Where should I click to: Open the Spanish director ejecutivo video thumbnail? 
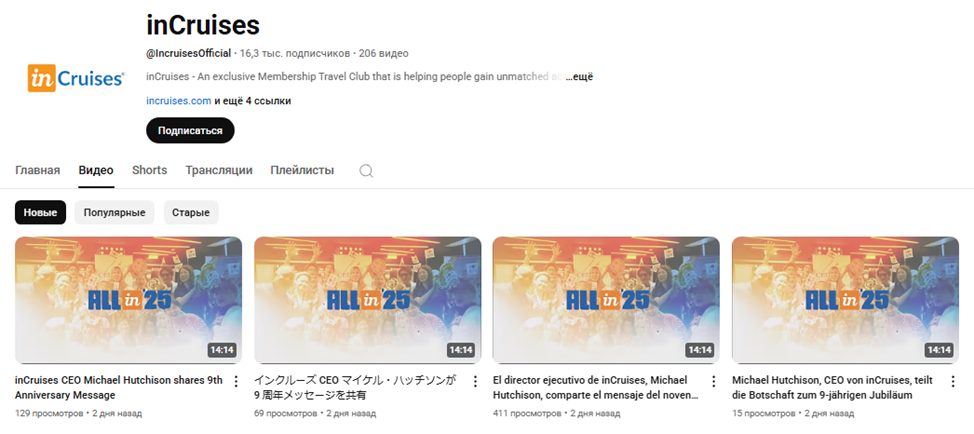606,300
